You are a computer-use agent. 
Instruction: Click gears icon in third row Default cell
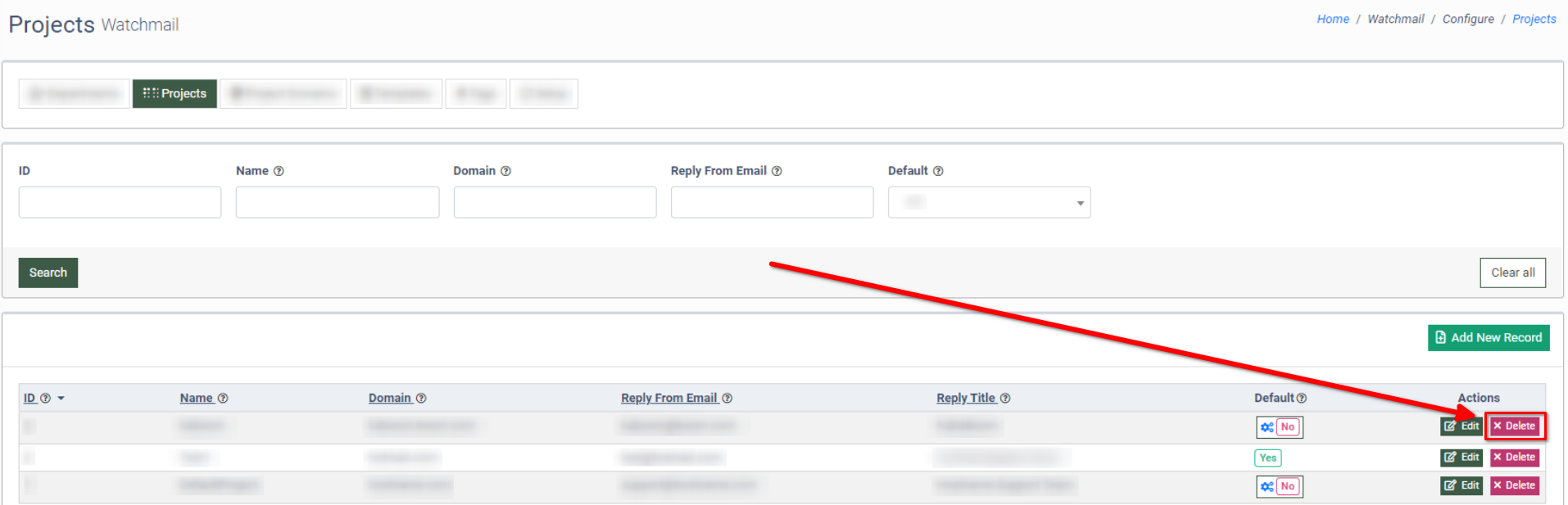[1267, 487]
